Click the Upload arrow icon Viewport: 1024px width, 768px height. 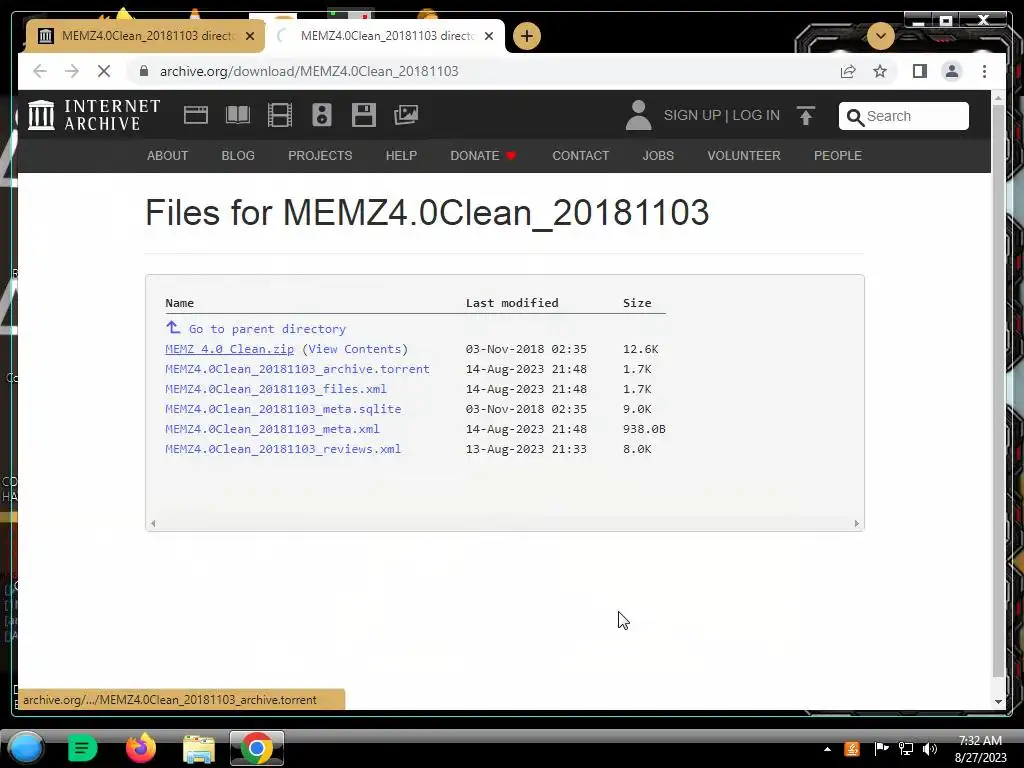tap(806, 116)
